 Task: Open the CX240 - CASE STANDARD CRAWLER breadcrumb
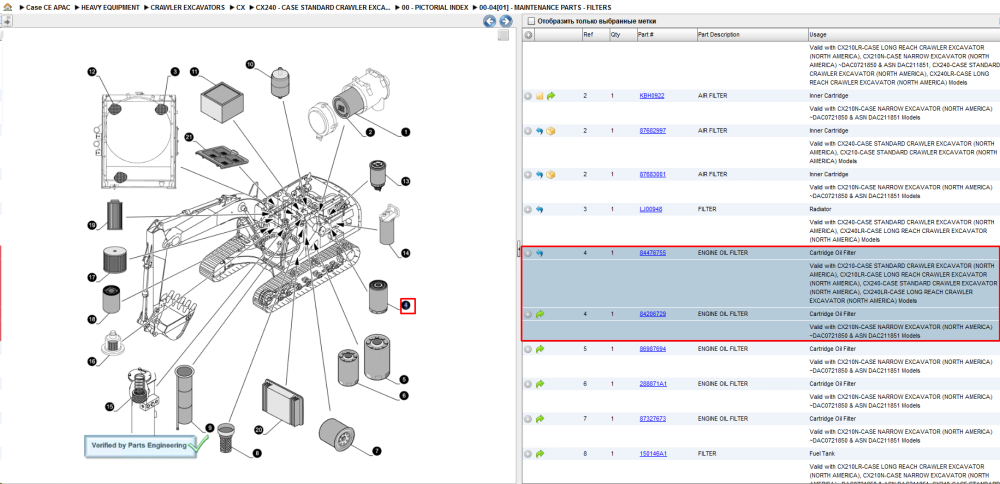[323, 7]
